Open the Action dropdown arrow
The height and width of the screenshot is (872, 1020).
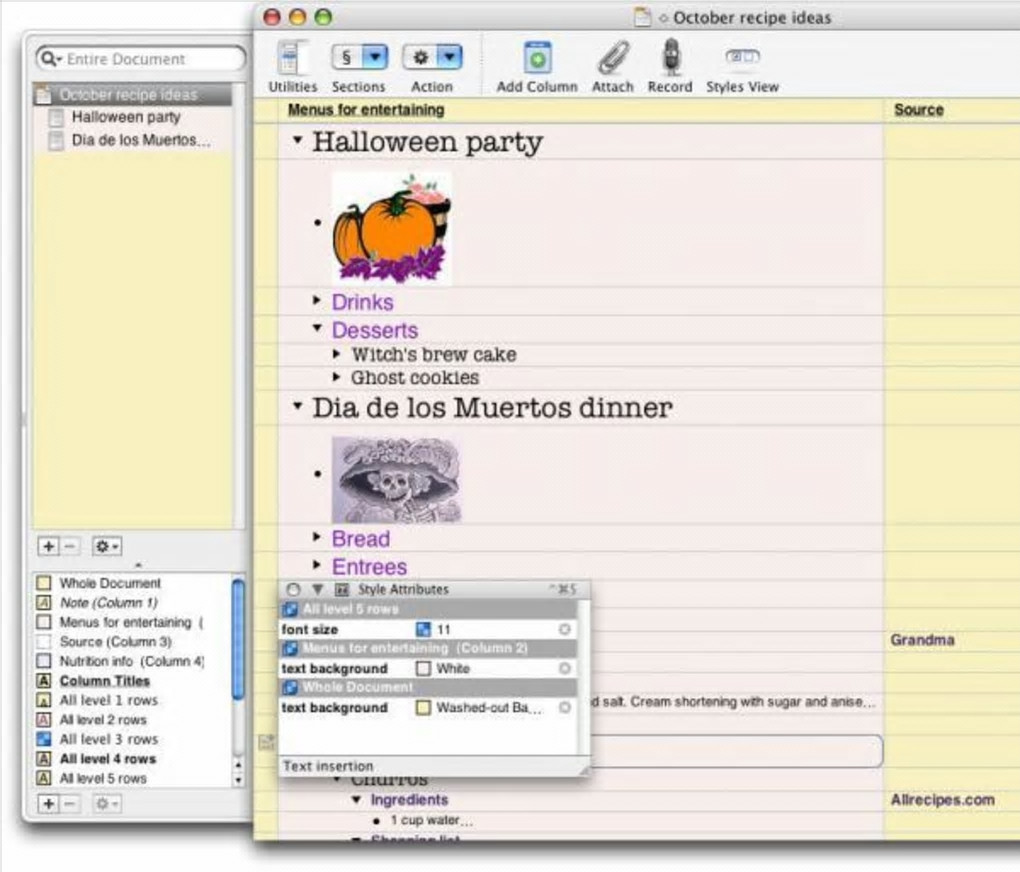tap(450, 57)
